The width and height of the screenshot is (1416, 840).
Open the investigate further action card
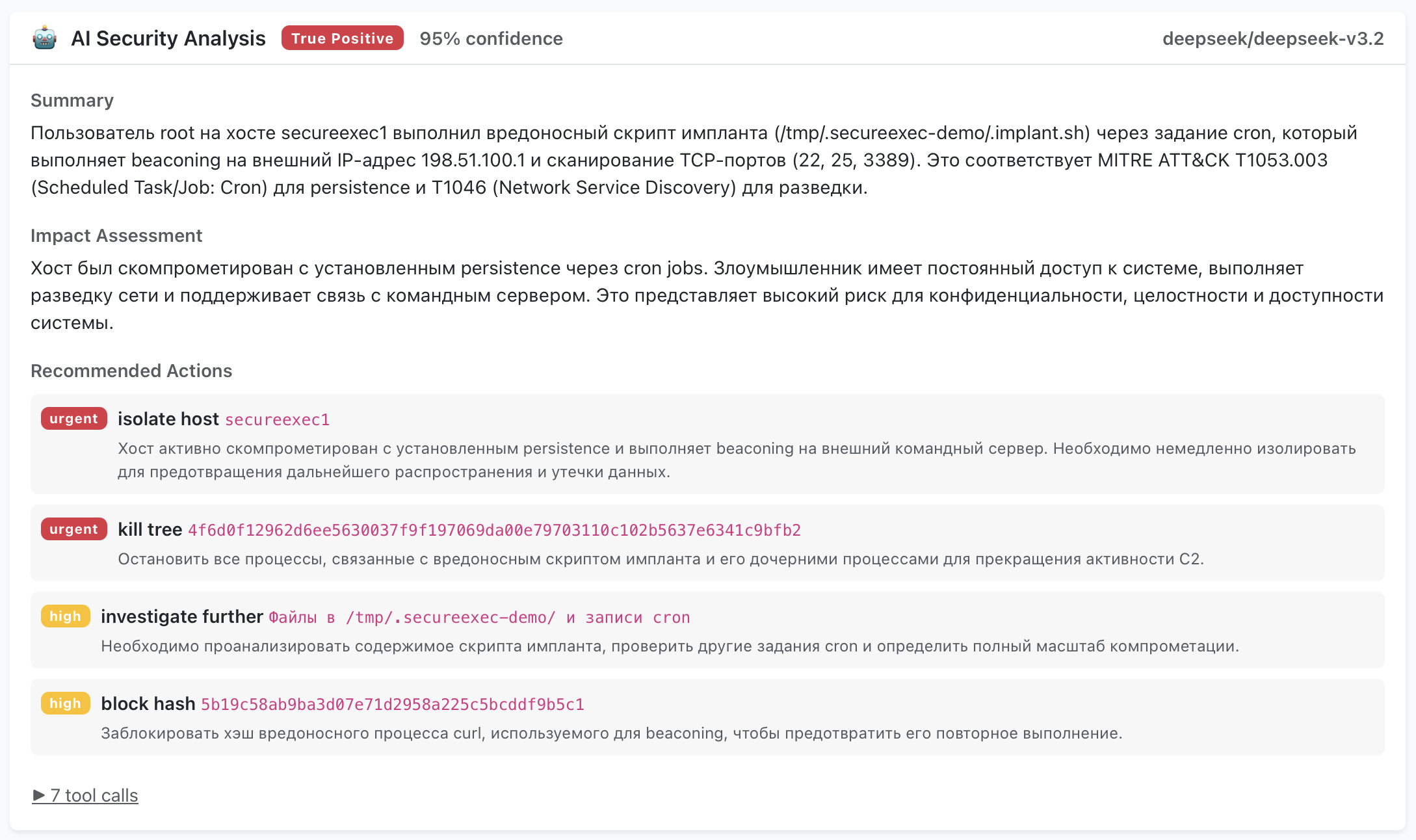point(707,630)
